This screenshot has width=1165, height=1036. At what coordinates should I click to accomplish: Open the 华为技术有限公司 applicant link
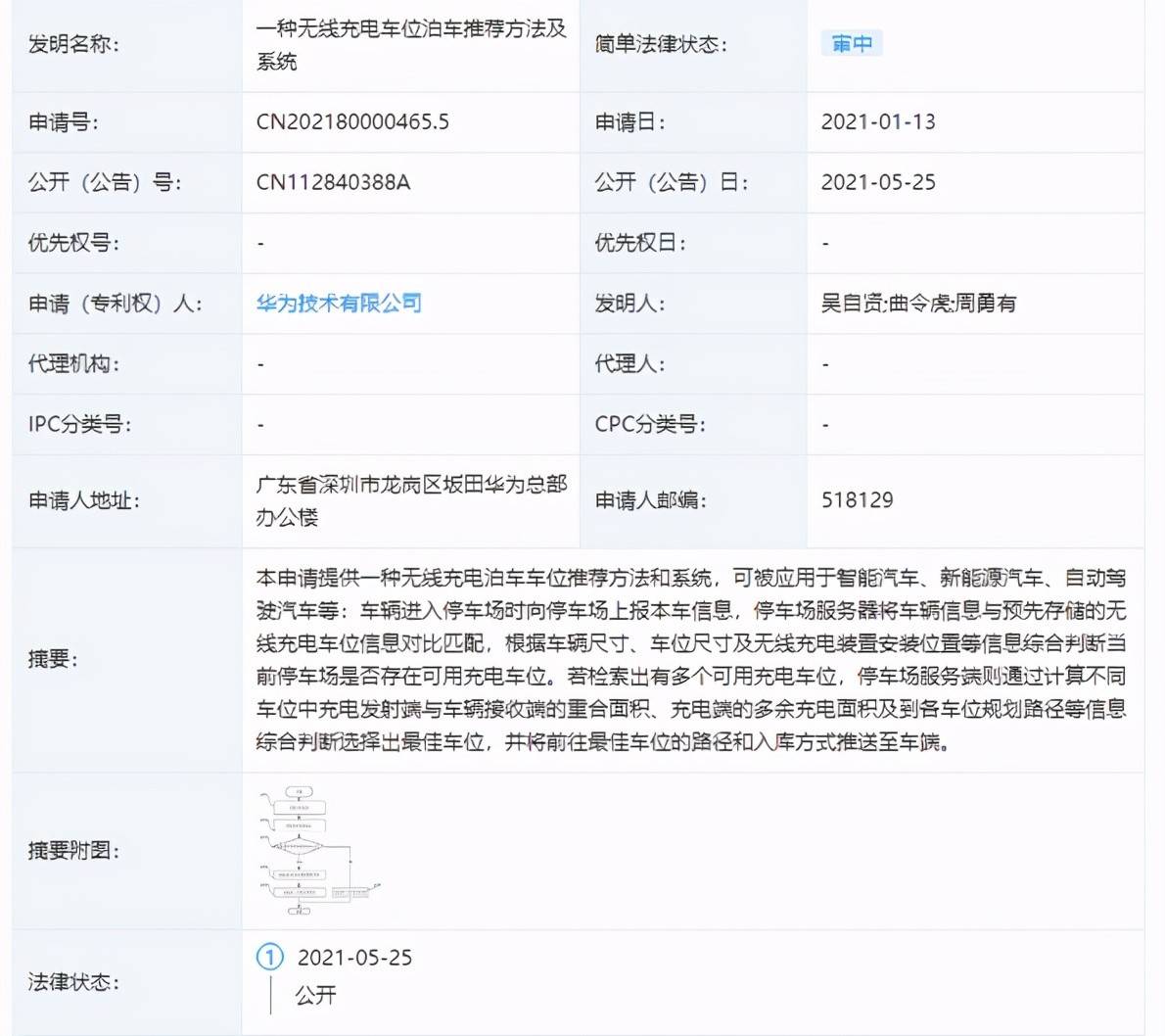coord(339,303)
